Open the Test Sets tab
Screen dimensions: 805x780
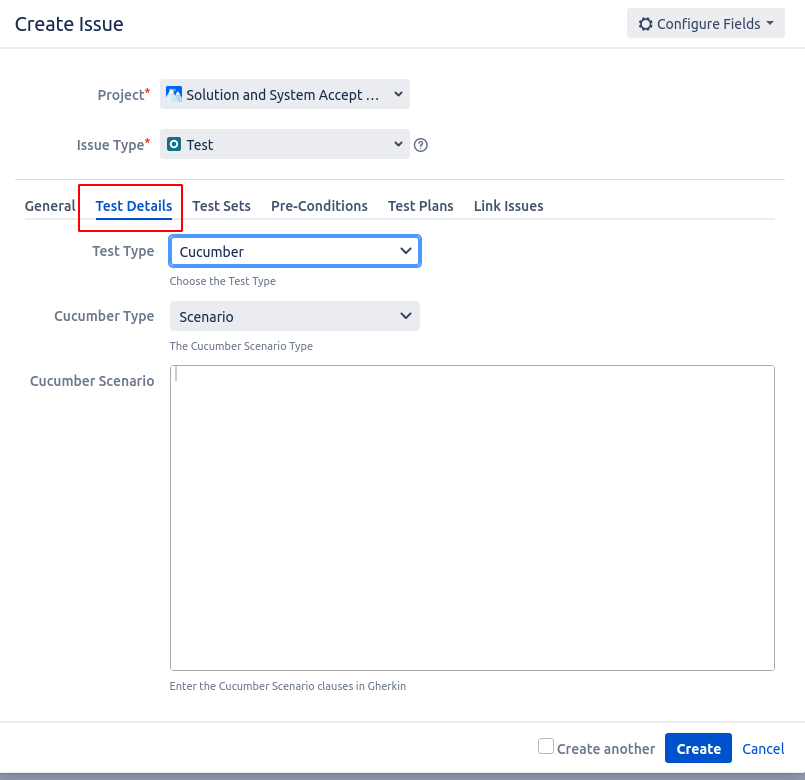point(221,206)
